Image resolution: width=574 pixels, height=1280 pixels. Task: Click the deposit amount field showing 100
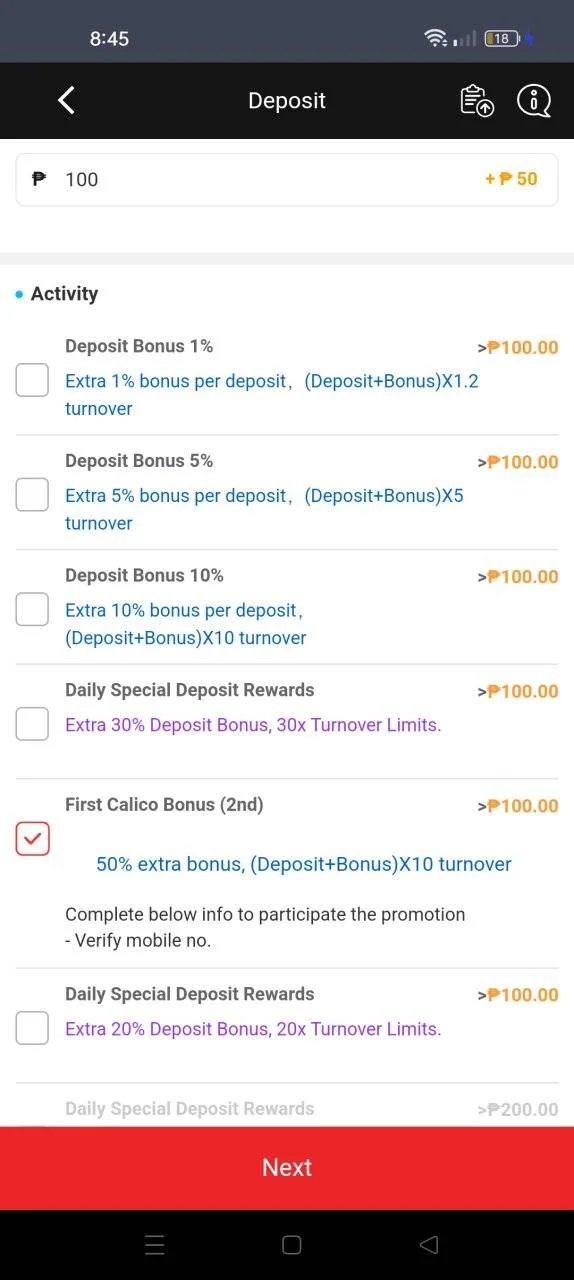287,179
